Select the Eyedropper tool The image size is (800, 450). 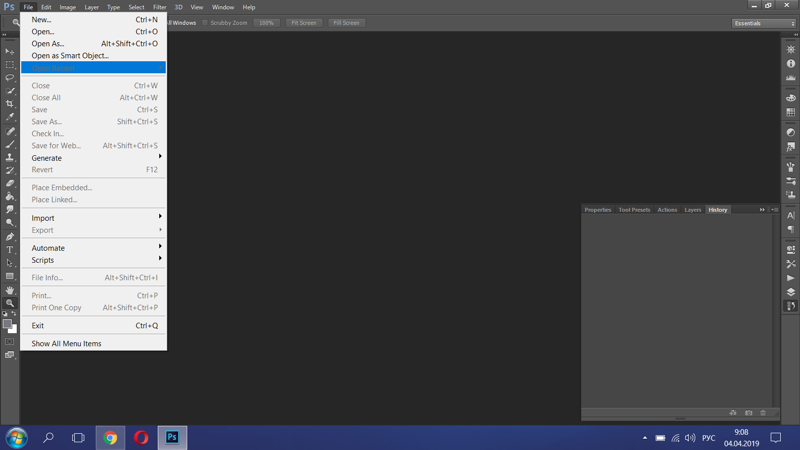point(10,117)
